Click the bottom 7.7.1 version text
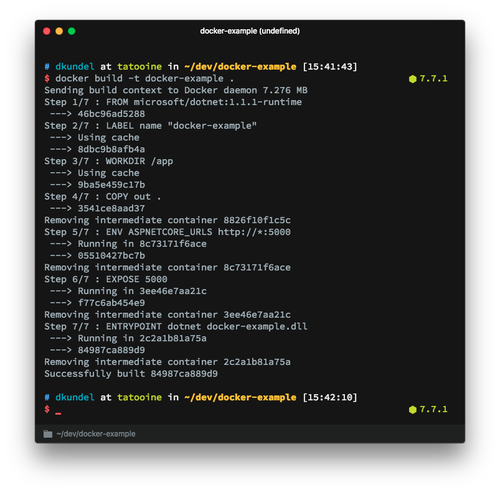This screenshot has height=493, width=500. (433, 409)
